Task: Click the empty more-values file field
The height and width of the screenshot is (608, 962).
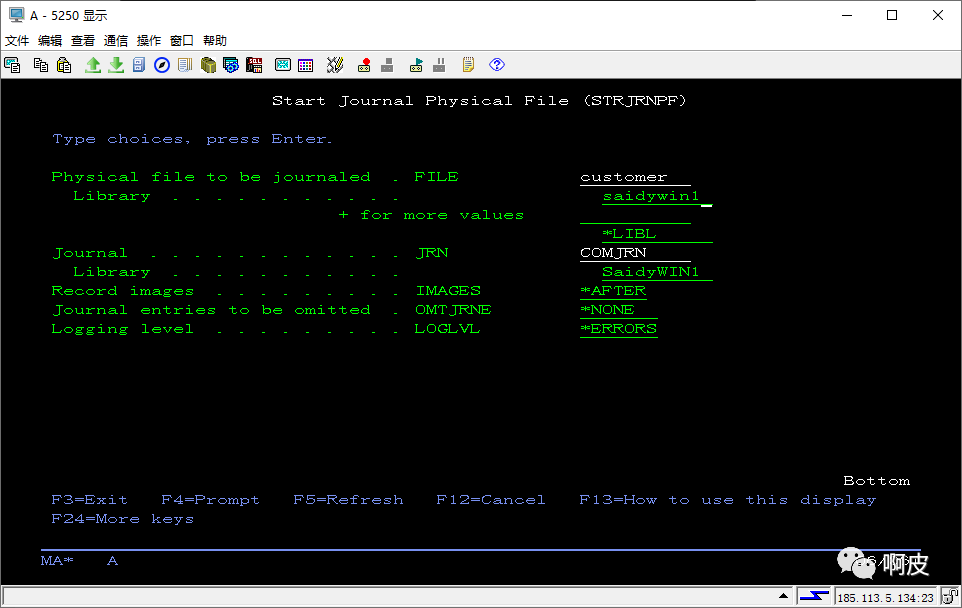Action: click(635, 215)
